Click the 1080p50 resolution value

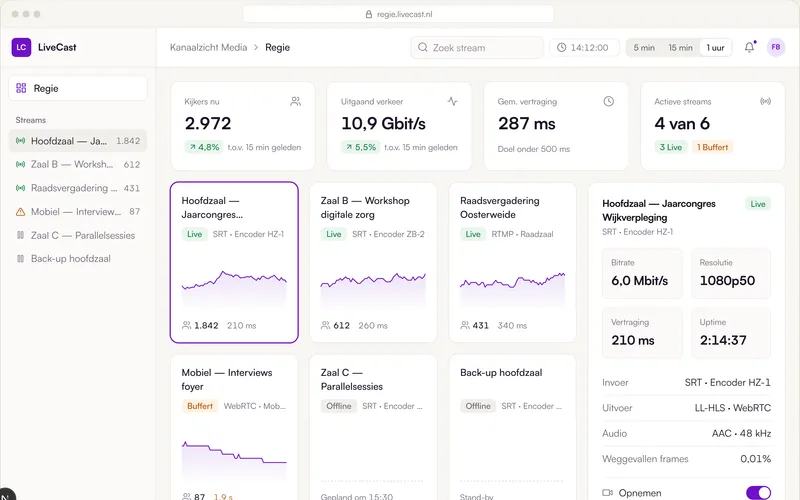727,281
